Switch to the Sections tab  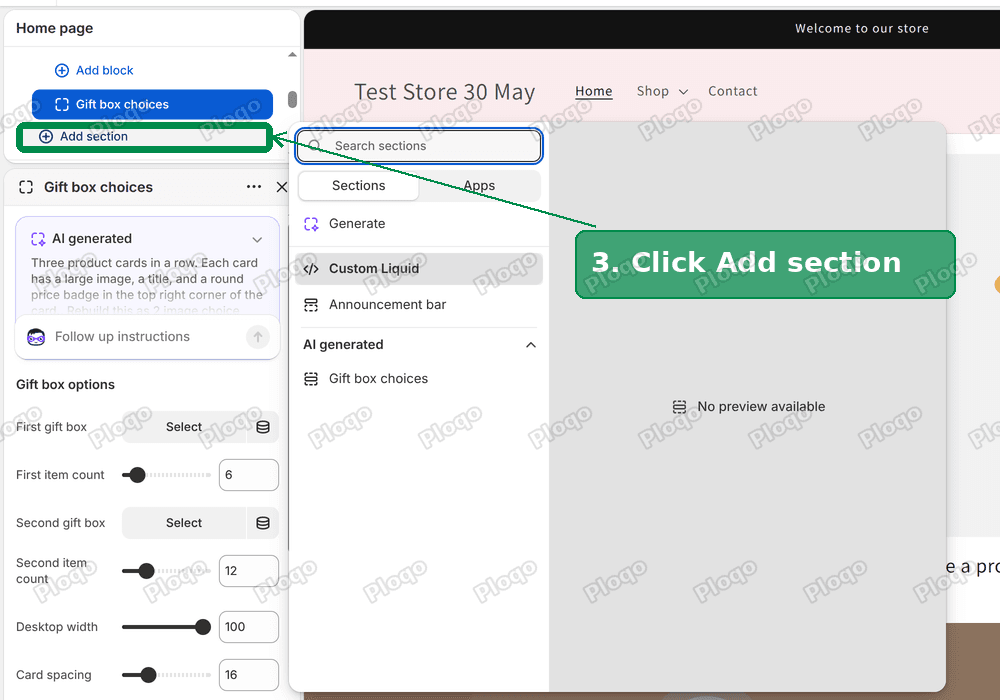pos(358,186)
